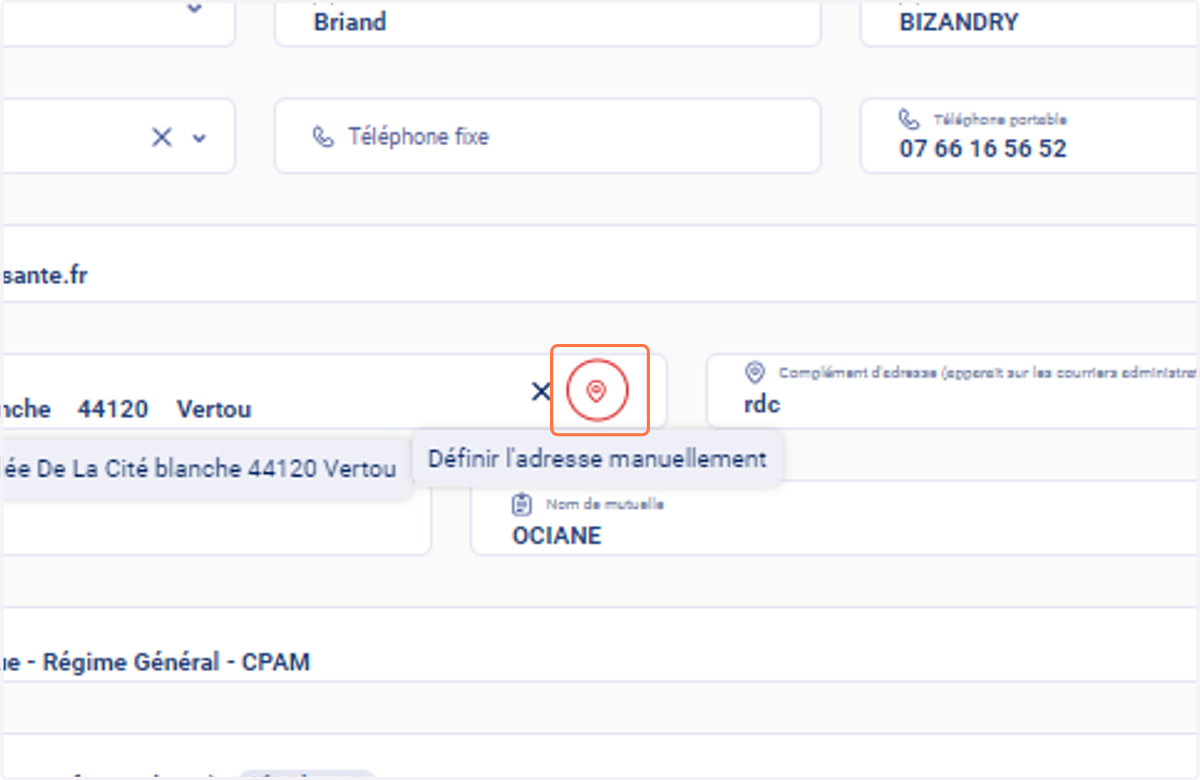Edit the Complément d'adresse field with rdc
The width and height of the screenshot is (1200, 780).
953,391
